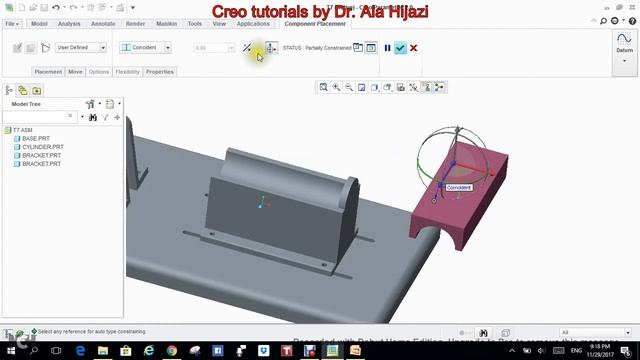Open the Properties panel tab
Image resolution: width=640 pixels, height=360 pixels.
[x=160, y=72]
